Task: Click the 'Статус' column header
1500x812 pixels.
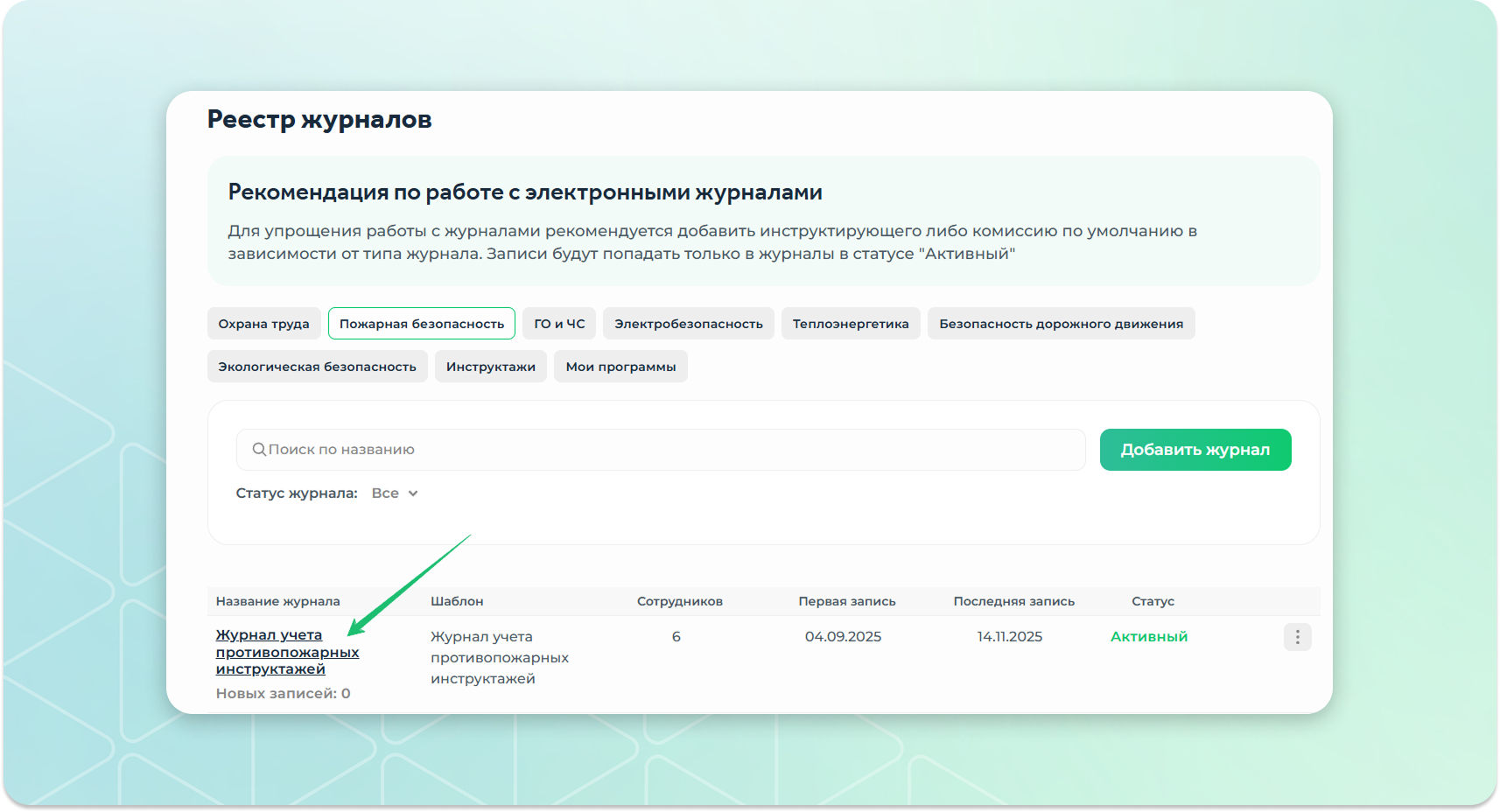Action: tap(1153, 601)
